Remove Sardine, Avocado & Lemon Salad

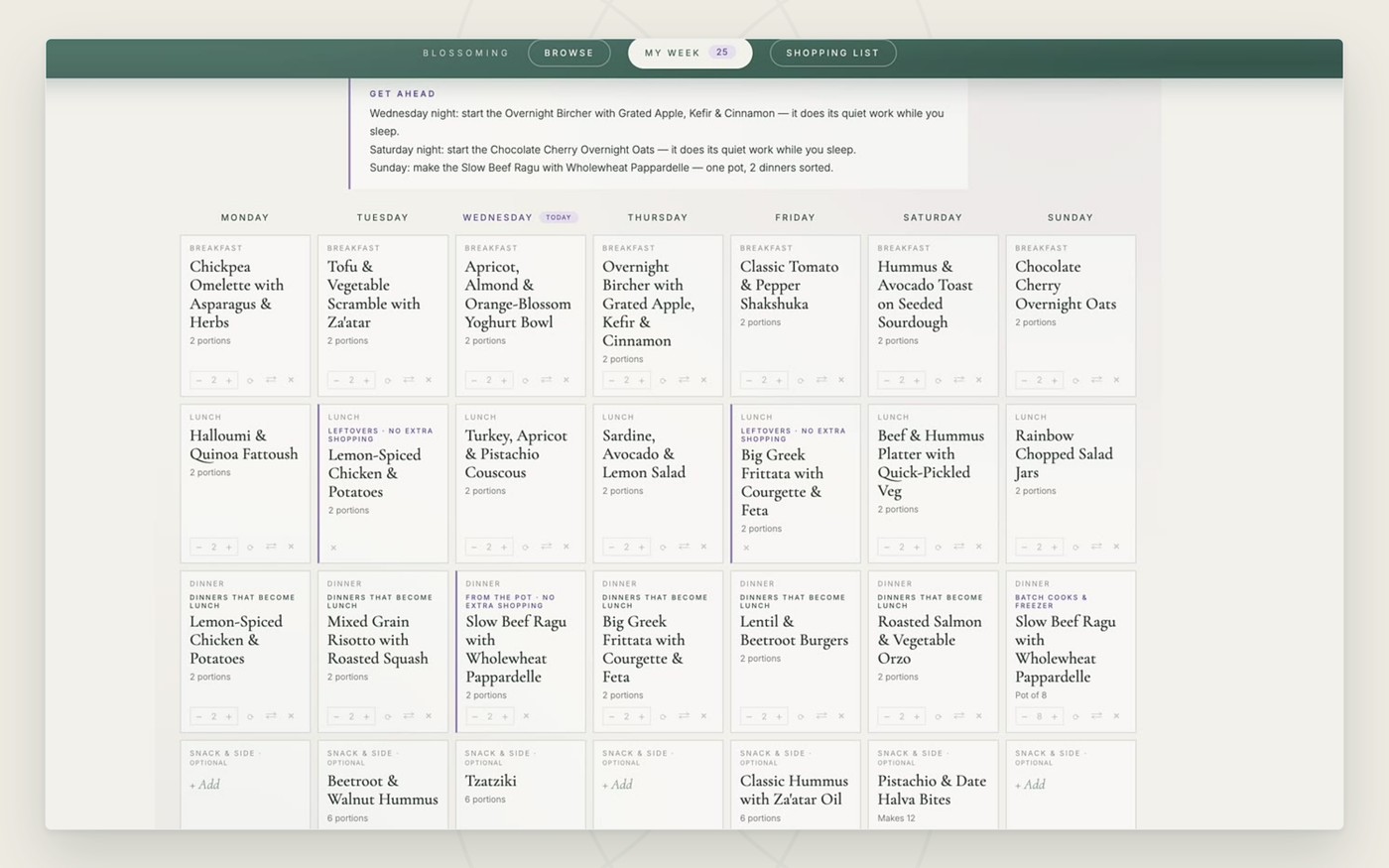coord(703,547)
